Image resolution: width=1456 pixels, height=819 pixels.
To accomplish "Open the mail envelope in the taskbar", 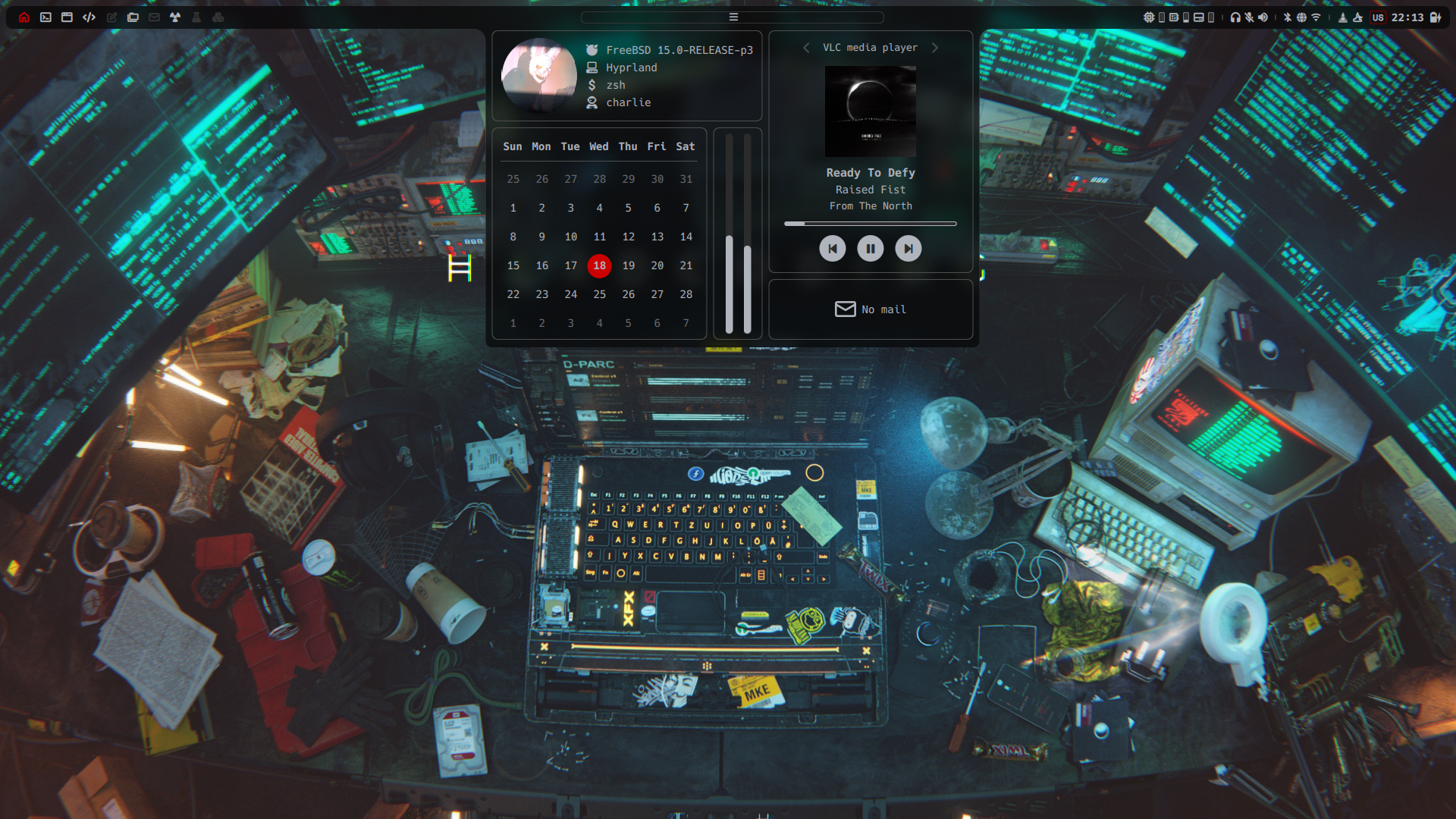I will pyautogui.click(x=154, y=17).
